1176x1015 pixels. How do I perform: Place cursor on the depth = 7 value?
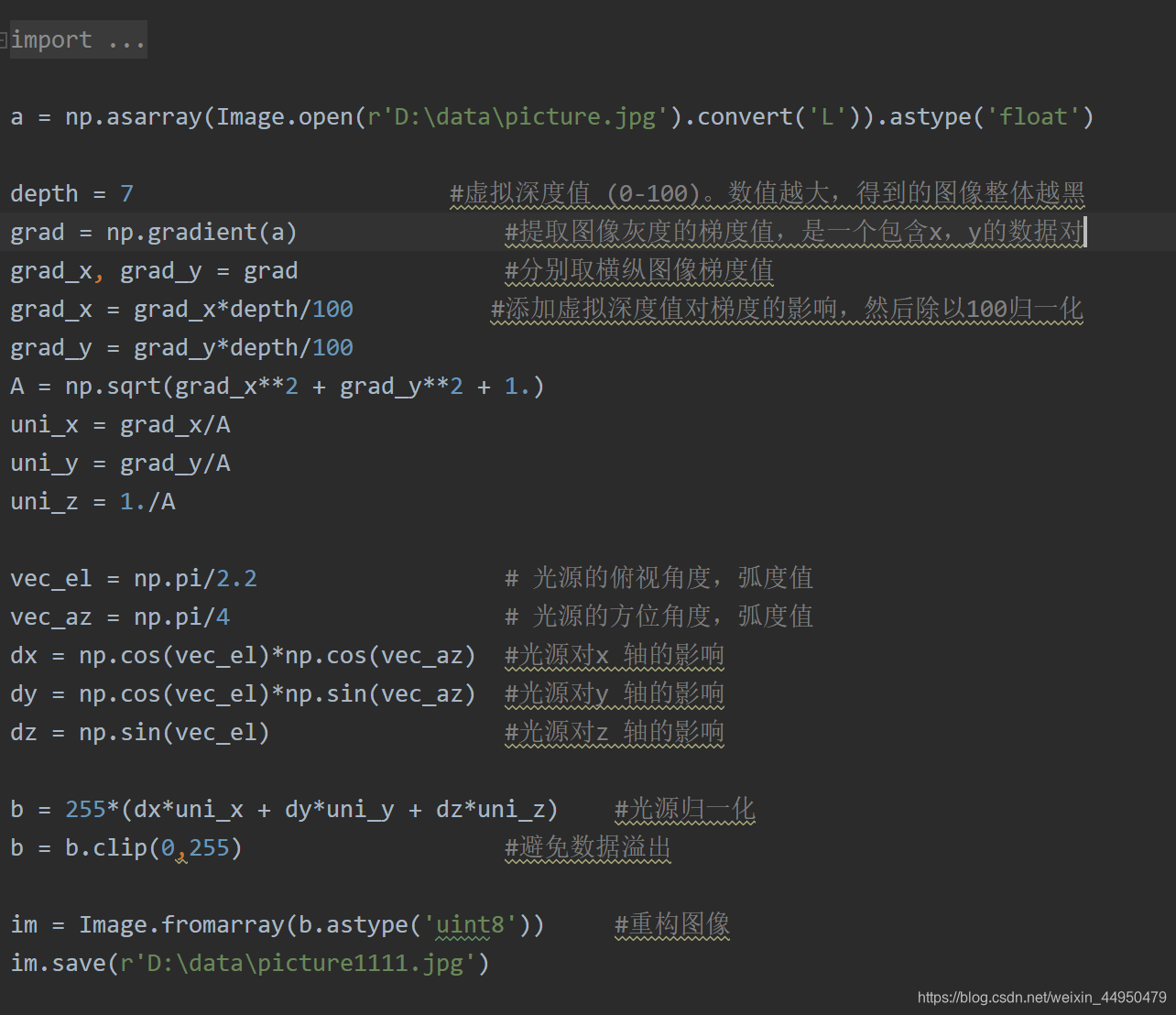[125, 192]
